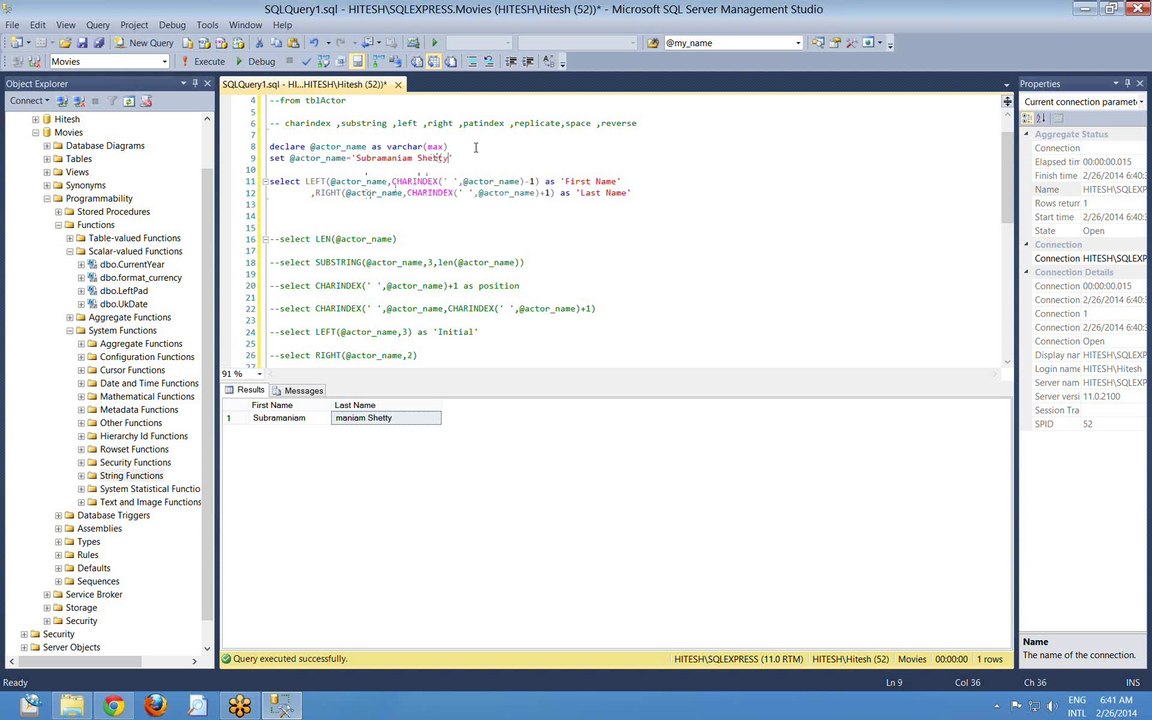
Task: Open the Query menu
Action: (98, 25)
